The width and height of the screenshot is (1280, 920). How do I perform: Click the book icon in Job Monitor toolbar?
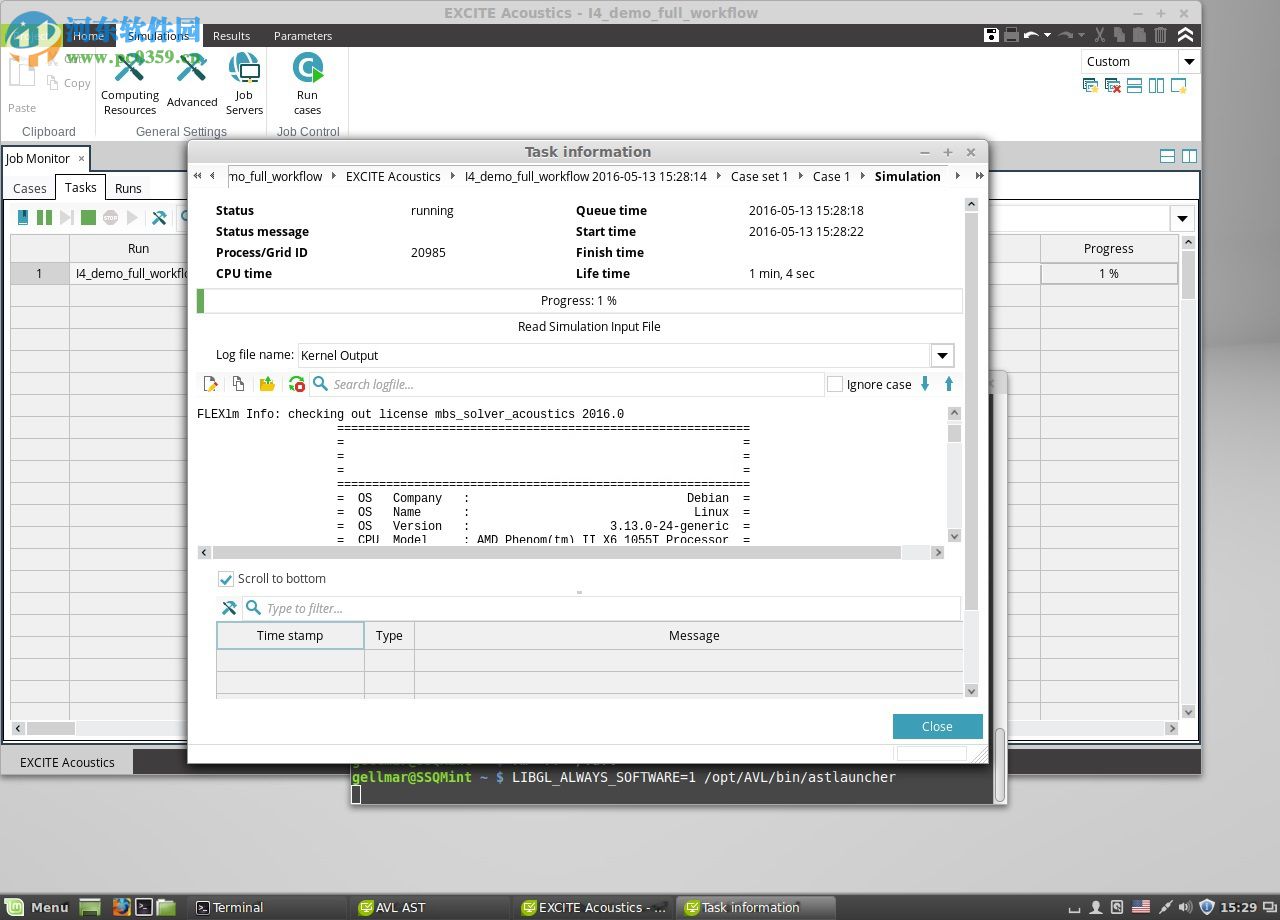tap(22, 217)
